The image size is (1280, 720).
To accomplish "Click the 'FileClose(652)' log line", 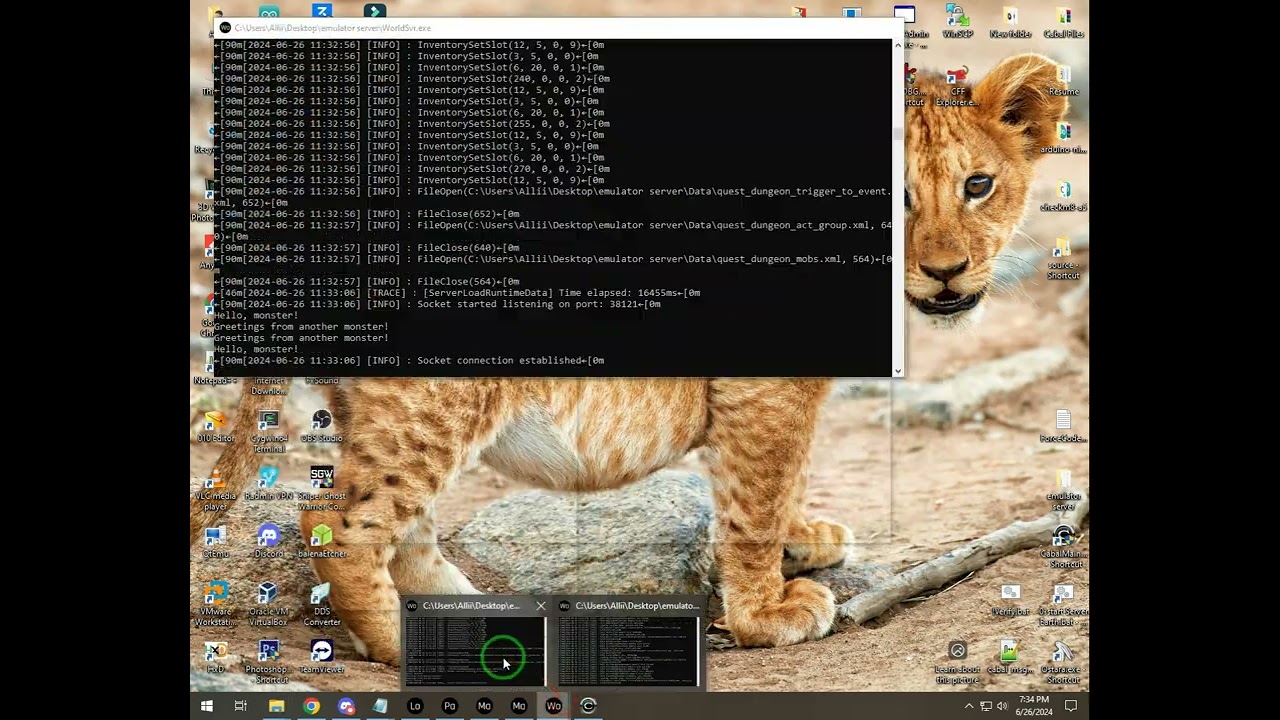I will tap(367, 214).
